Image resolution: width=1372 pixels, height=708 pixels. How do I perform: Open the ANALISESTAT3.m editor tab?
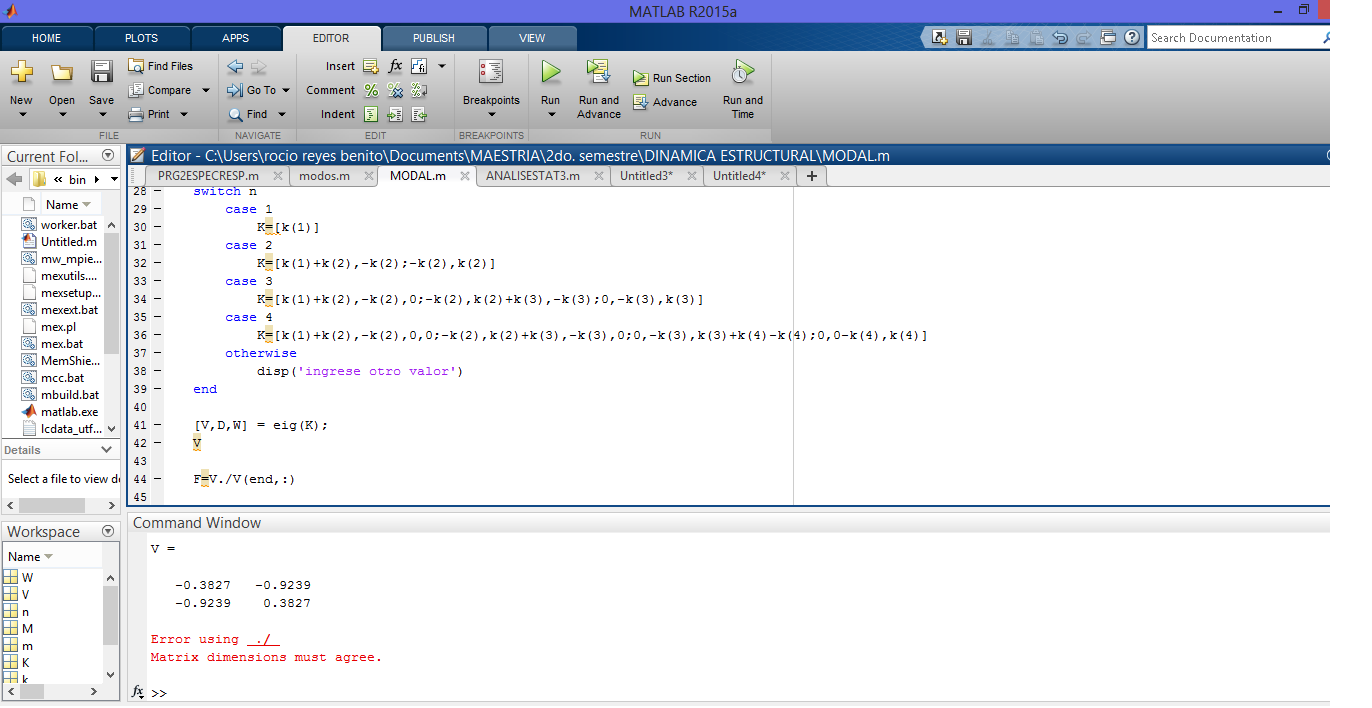pos(533,176)
